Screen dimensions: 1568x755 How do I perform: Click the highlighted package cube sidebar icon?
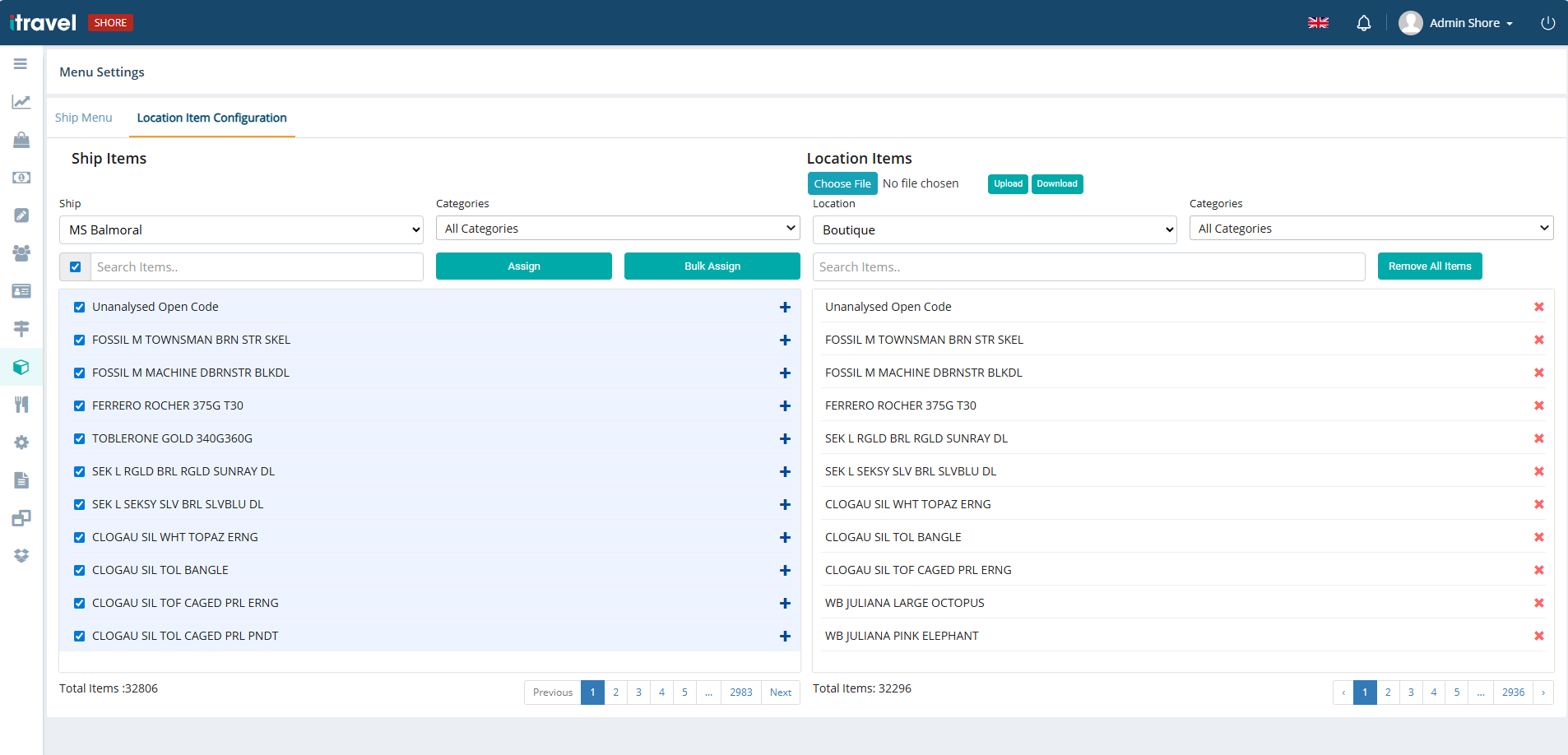(x=21, y=367)
